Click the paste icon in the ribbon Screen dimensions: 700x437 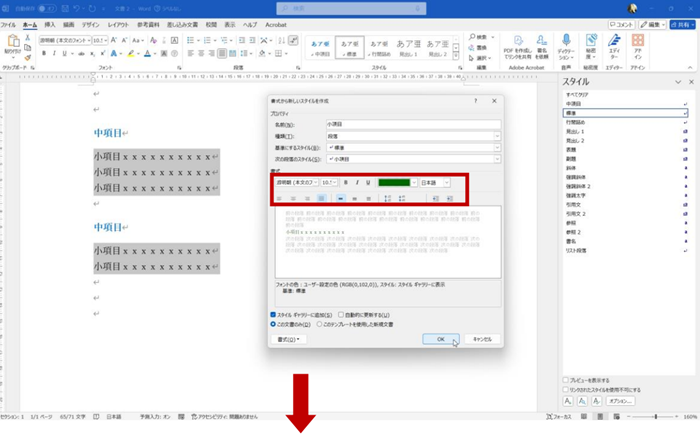(12, 44)
